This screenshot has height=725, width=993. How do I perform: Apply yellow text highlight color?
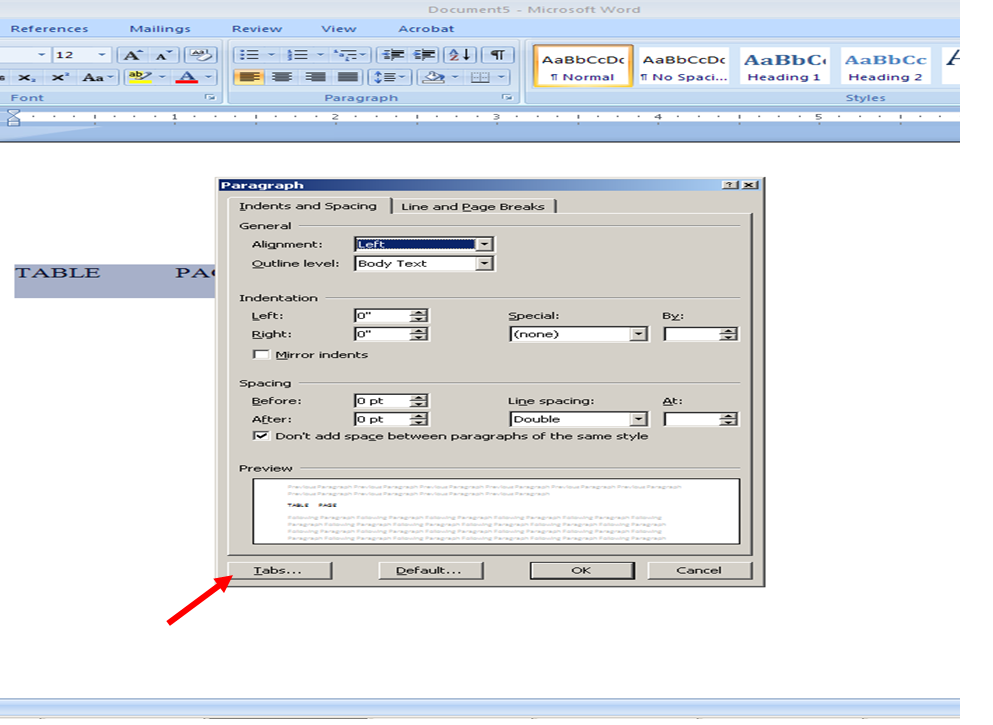click(139, 77)
